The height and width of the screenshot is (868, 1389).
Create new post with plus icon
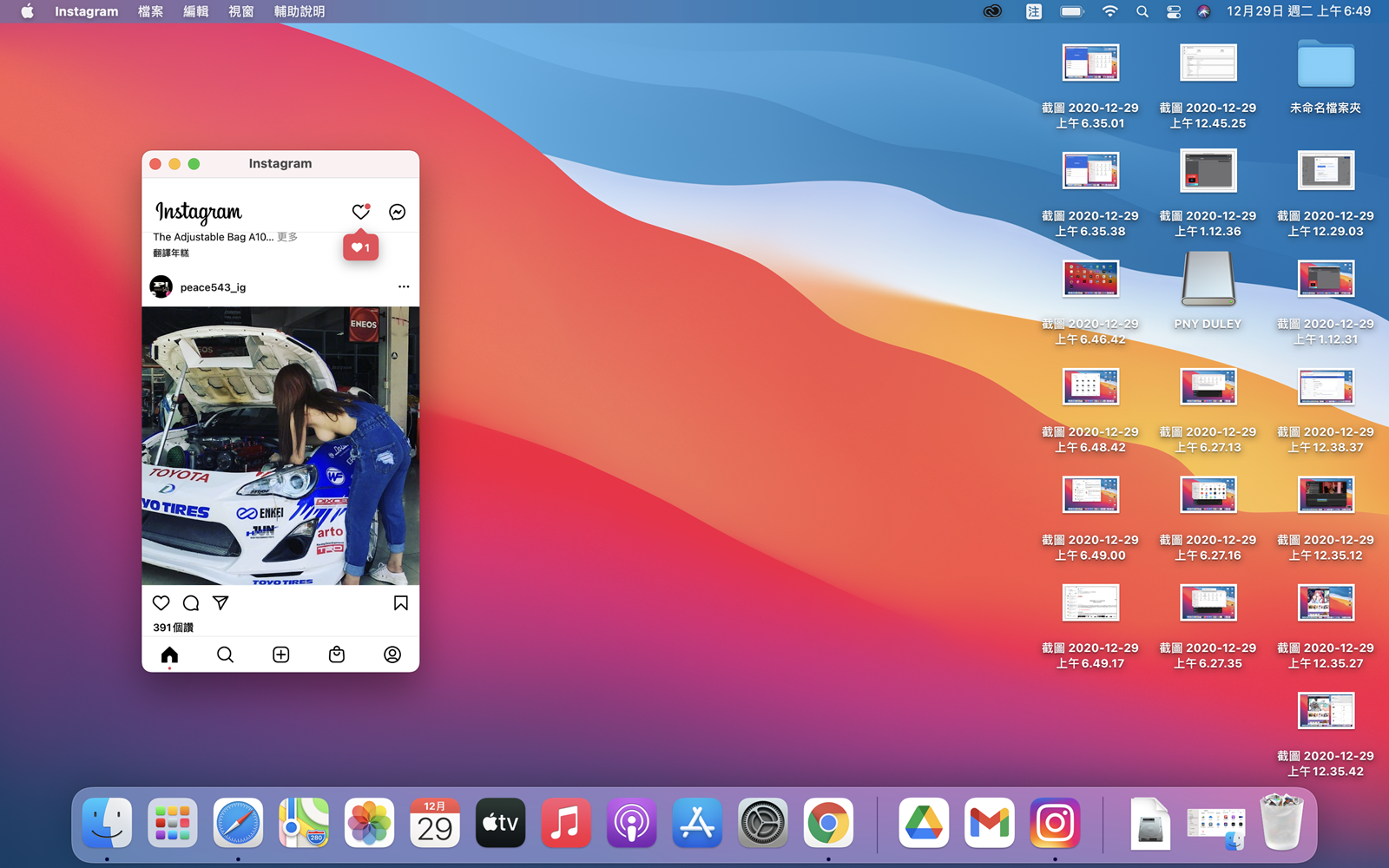(280, 654)
